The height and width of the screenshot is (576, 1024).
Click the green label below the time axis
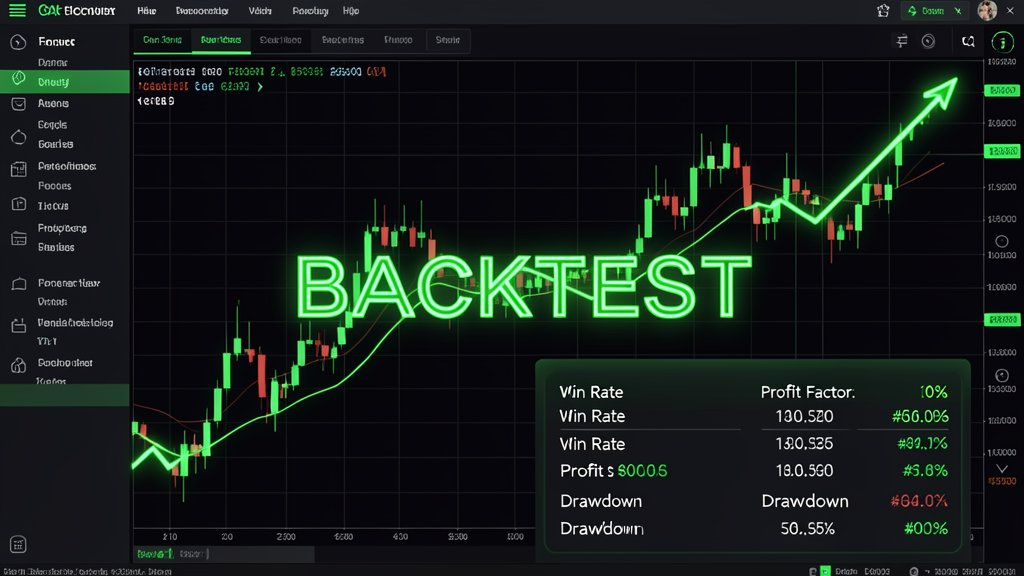coord(155,554)
